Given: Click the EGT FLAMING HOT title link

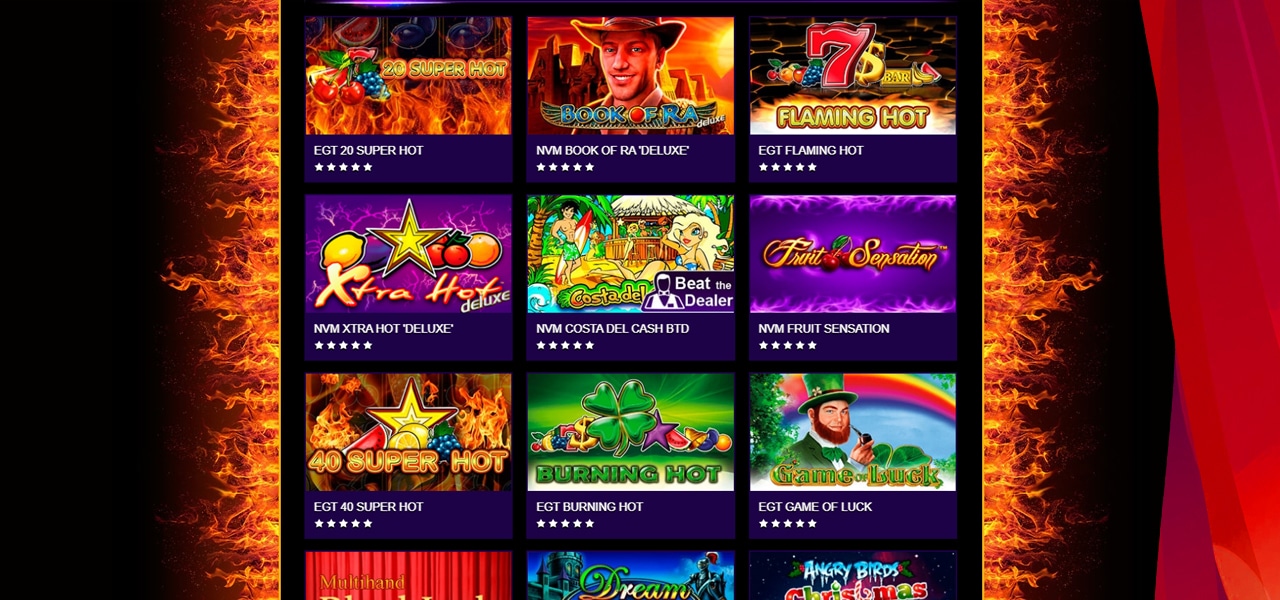Looking at the screenshot, I should pos(811,150).
